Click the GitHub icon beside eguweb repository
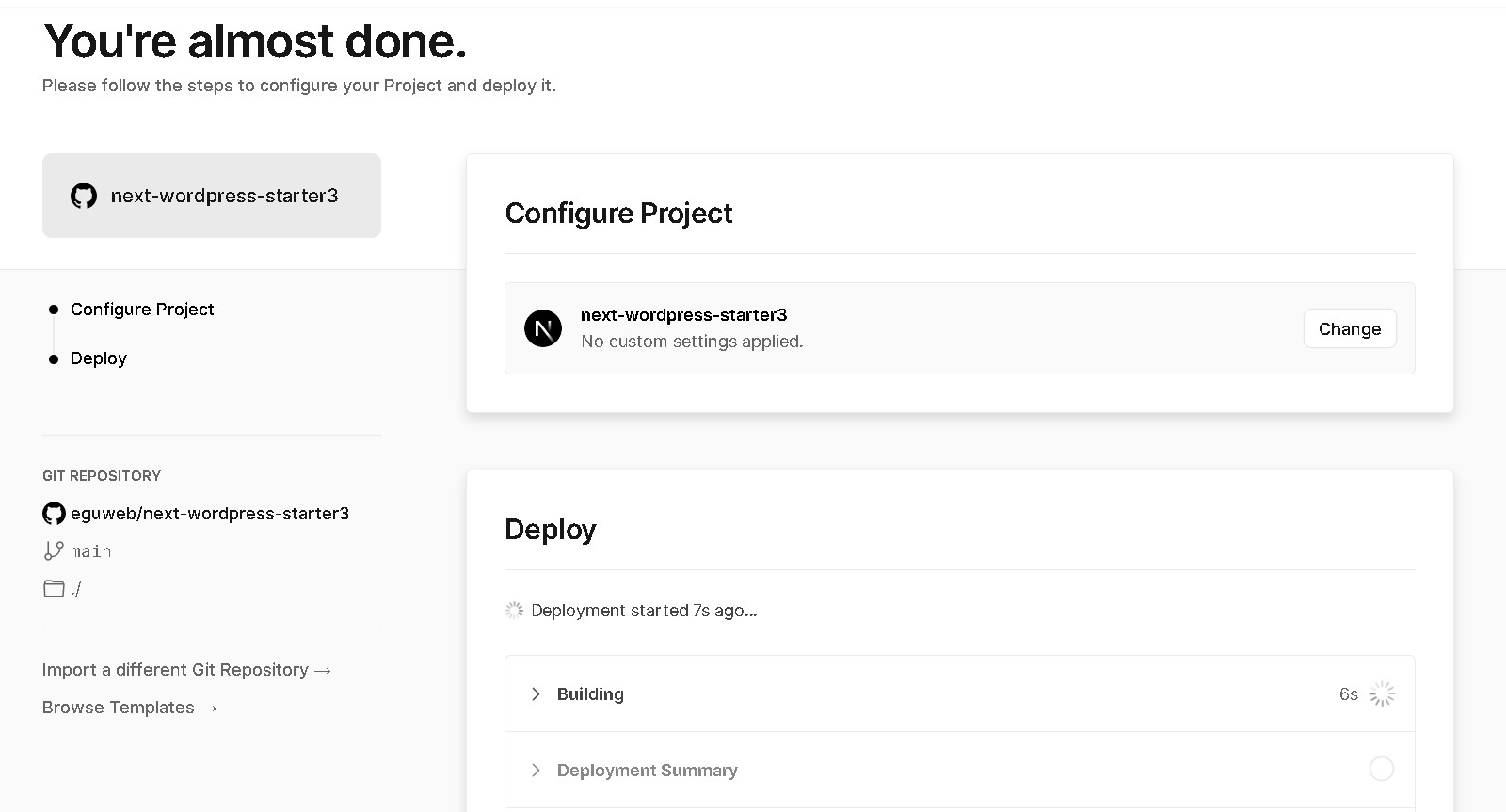Viewport: 1506px width, 812px height. (54, 513)
